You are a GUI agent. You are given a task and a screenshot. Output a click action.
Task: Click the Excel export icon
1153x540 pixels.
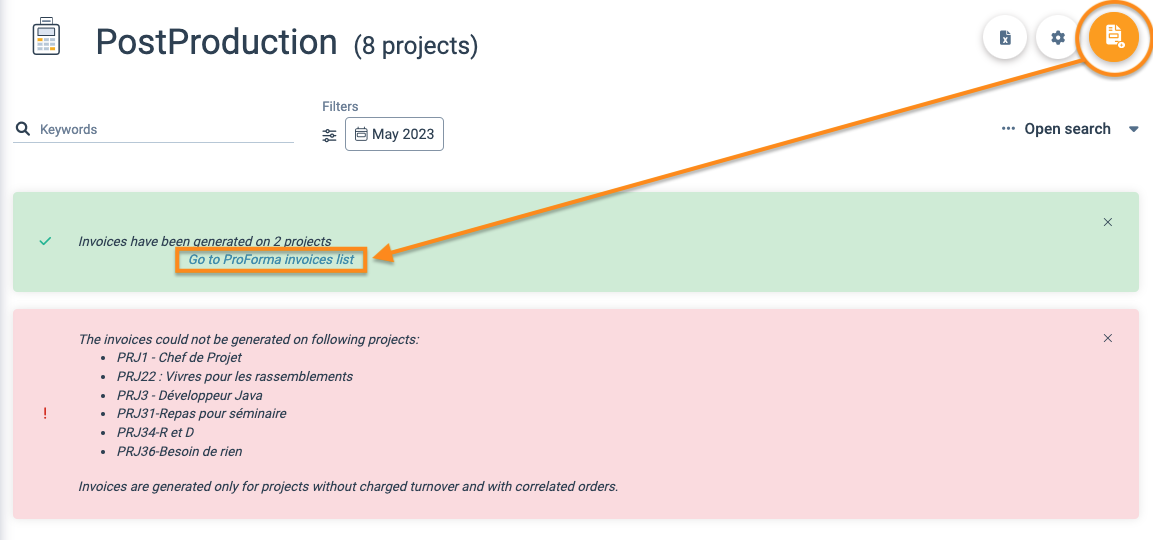click(x=1004, y=37)
